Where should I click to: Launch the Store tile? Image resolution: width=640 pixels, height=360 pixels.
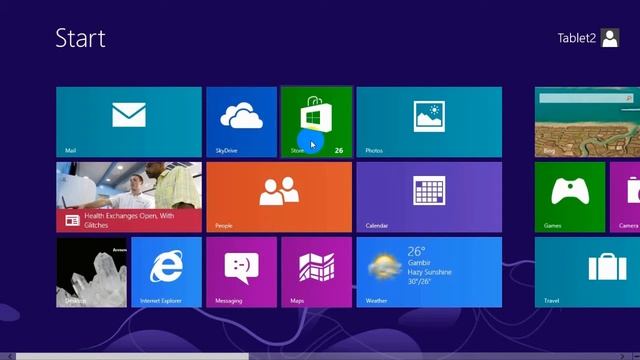pos(316,122)
